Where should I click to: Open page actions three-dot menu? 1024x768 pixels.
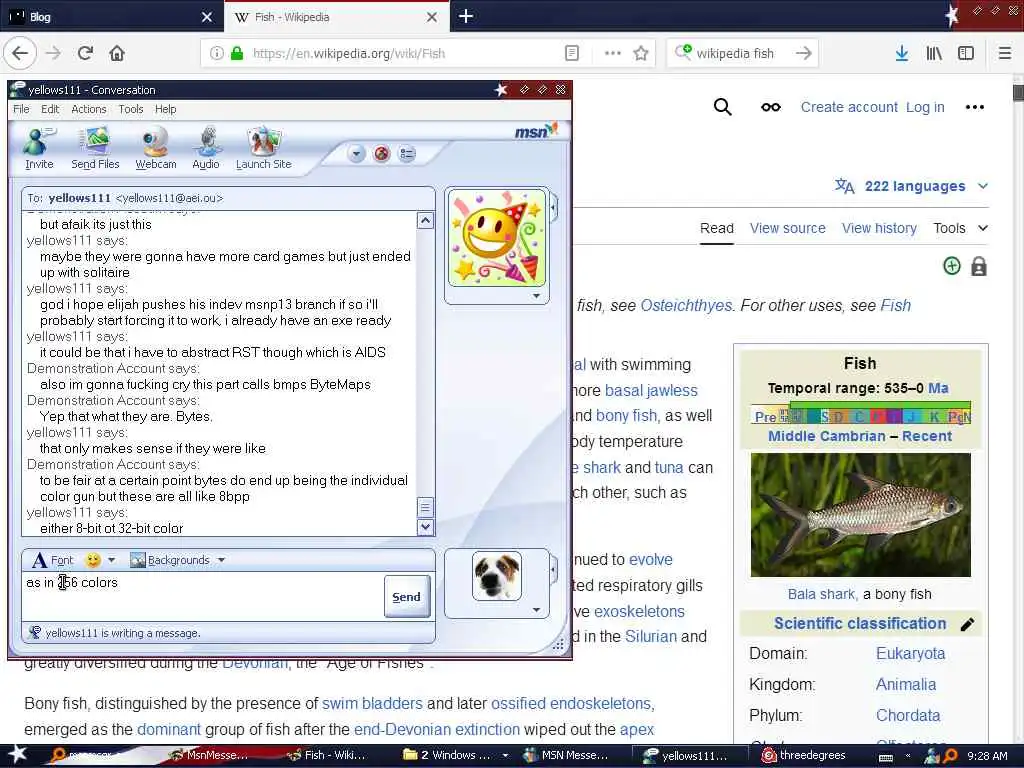click(613, 53)
